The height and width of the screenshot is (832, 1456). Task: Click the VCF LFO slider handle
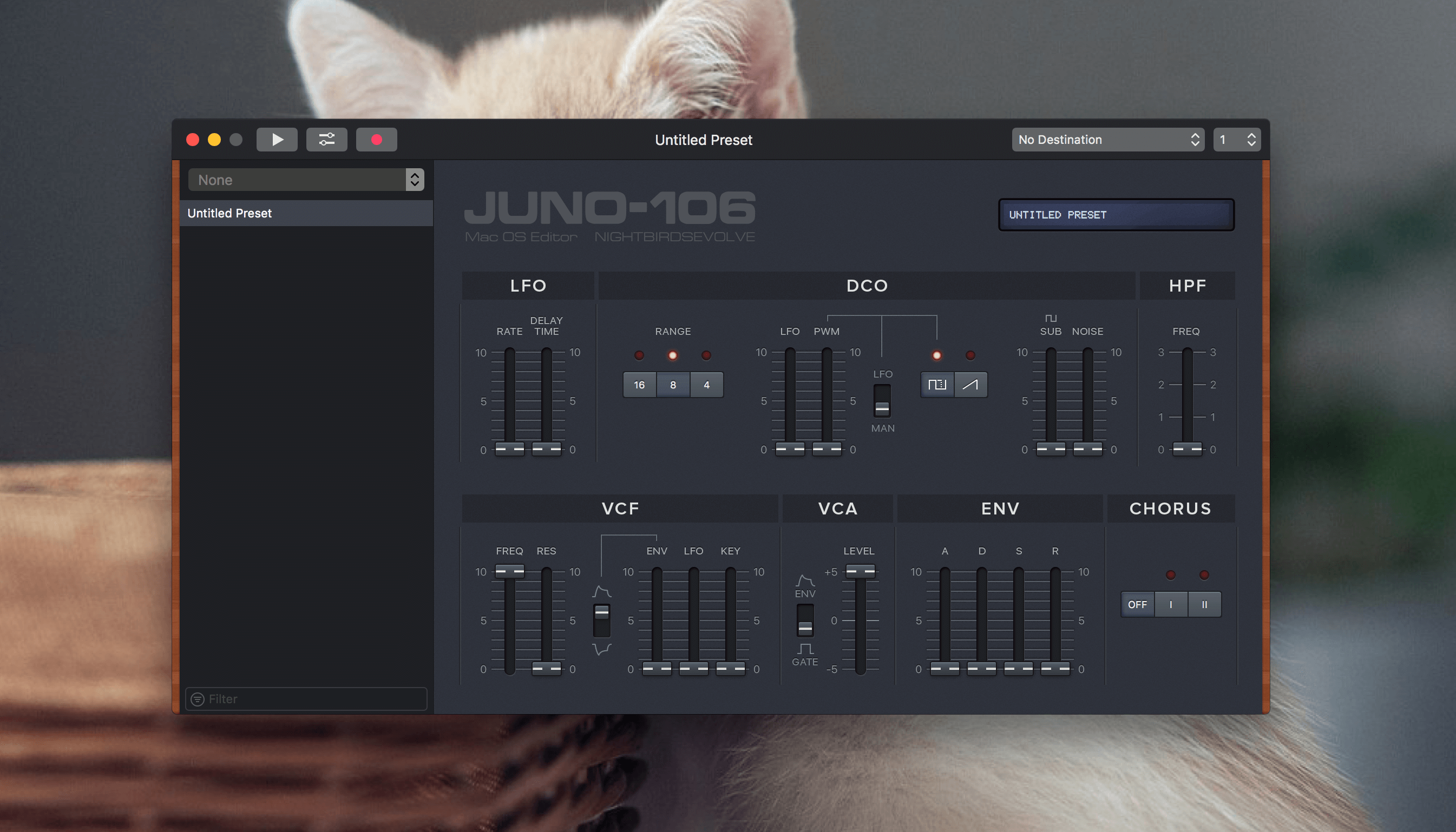(693, 668)
